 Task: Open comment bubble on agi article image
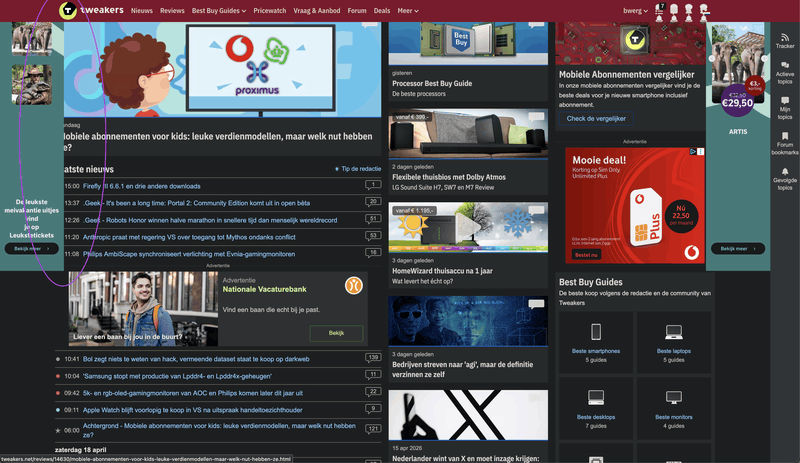pos(536,305)
